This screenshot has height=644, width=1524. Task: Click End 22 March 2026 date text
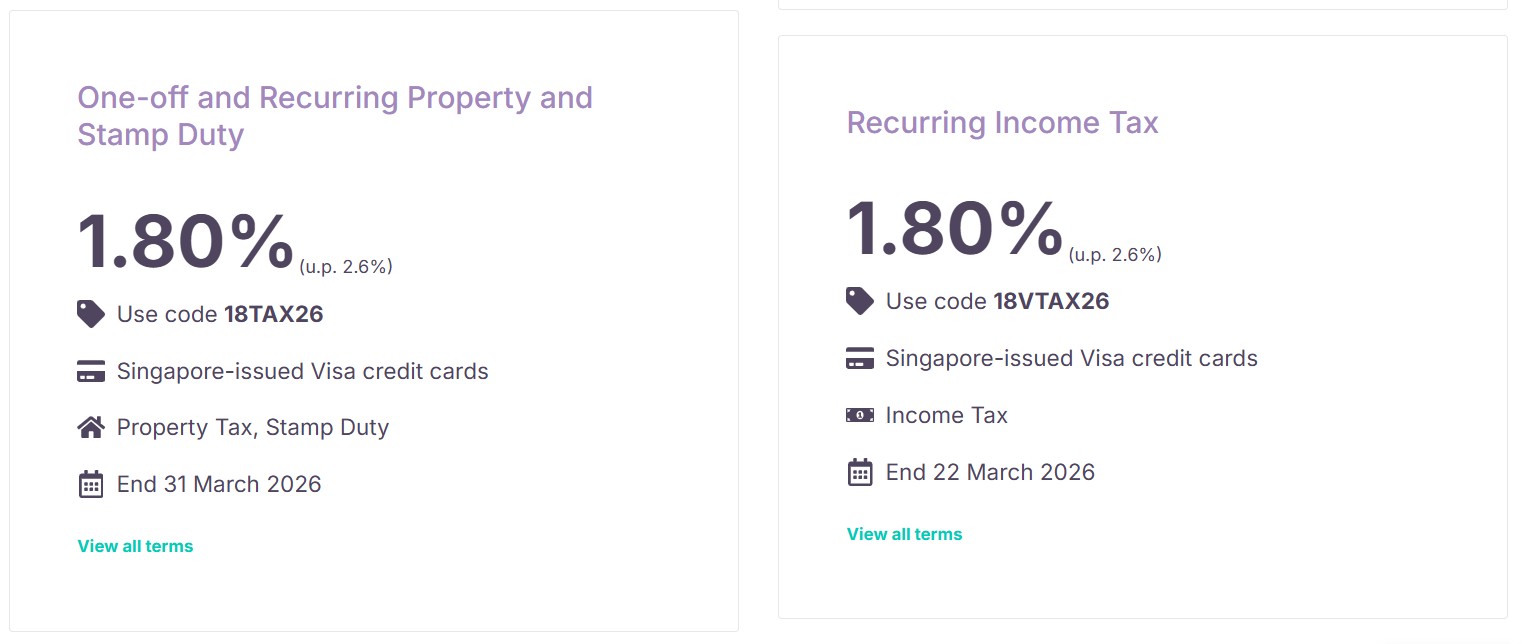point(990,472)
